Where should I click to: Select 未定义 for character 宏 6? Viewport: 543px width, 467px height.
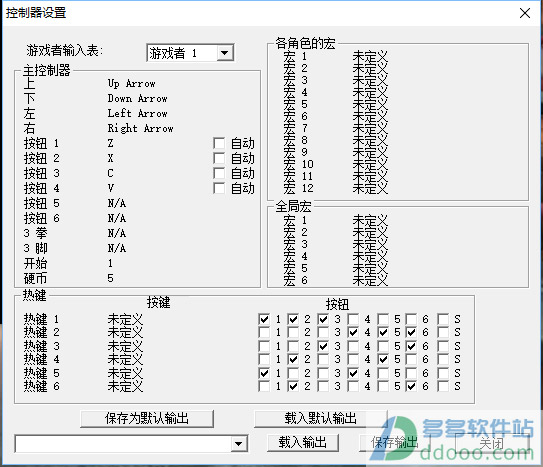click(370, 116)
